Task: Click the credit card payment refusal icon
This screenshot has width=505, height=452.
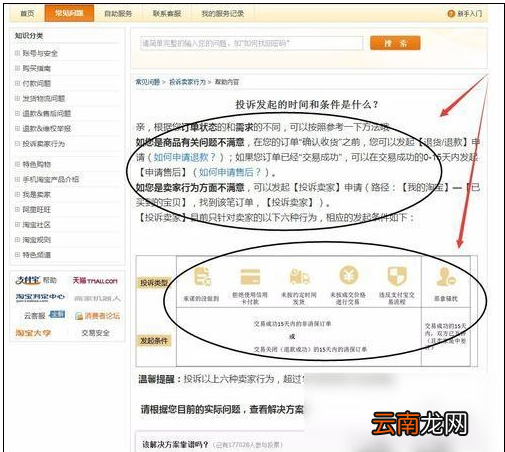Action: [250, 276]
